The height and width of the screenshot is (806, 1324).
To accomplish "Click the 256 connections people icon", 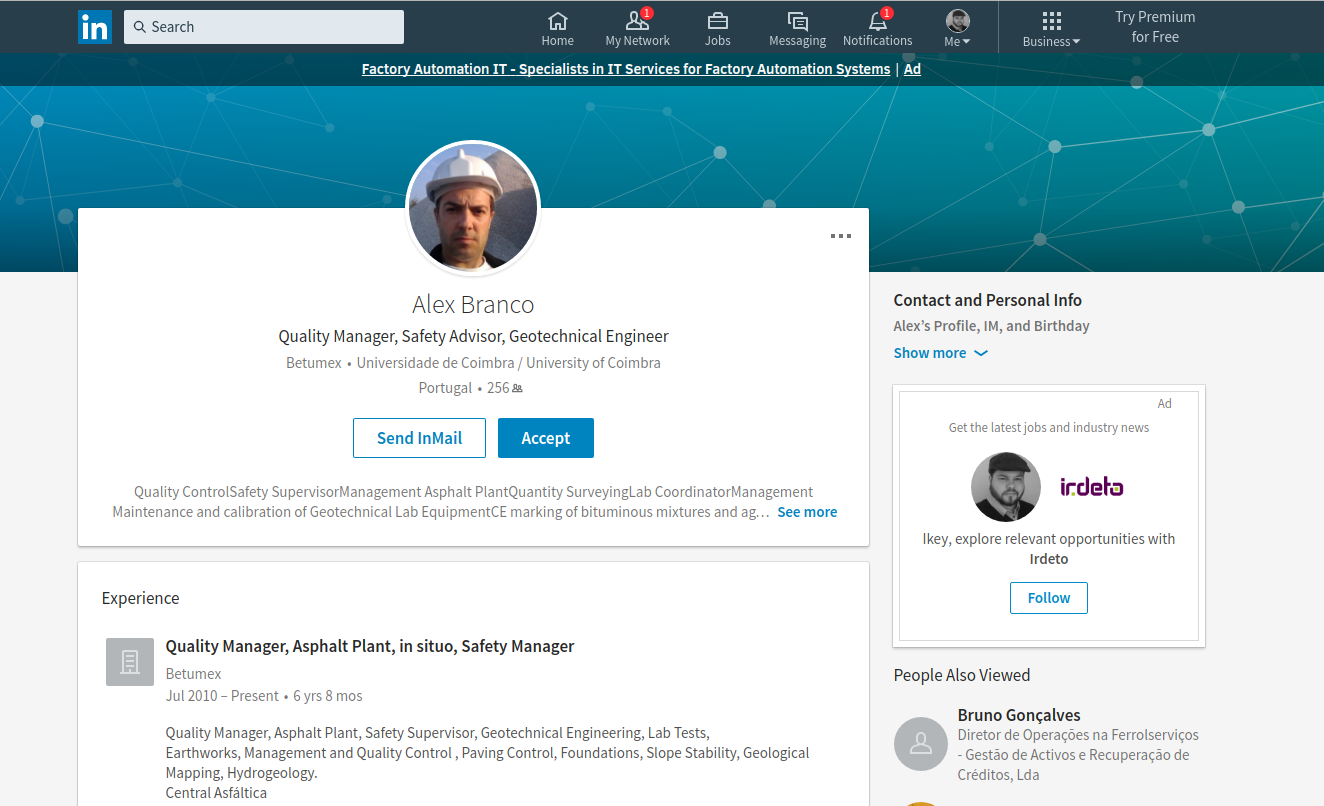I will point(517,388).
